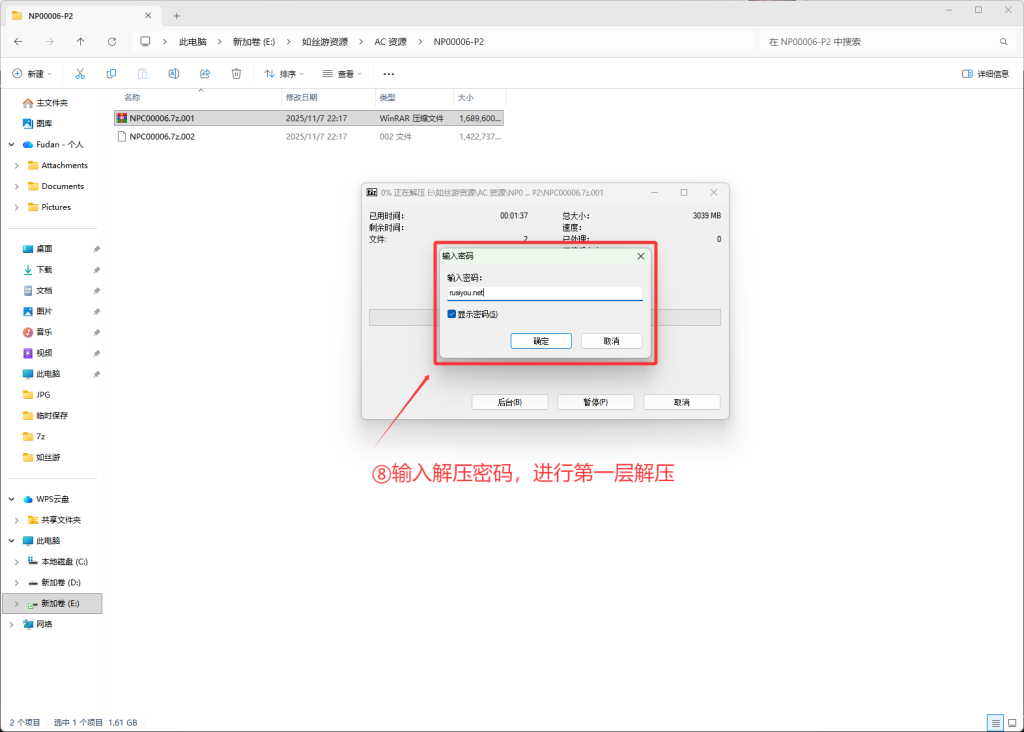
Task: Switch to large thumbnails view icon
Action: (1011, 722)
